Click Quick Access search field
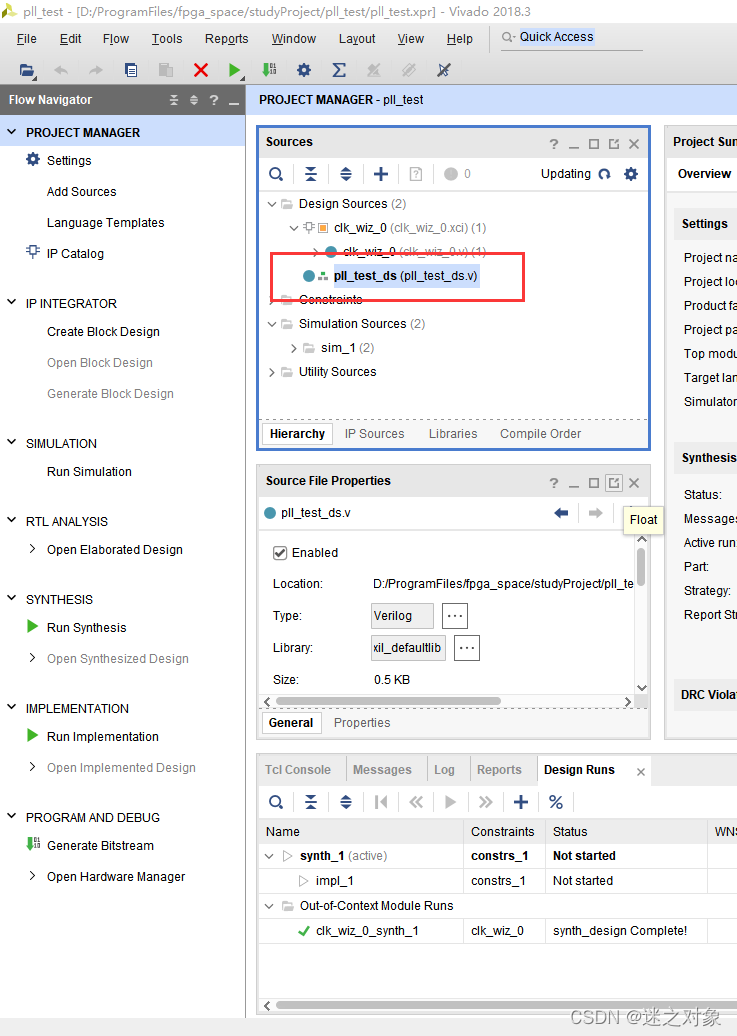Screen dimensions: 737x1036 572,38
